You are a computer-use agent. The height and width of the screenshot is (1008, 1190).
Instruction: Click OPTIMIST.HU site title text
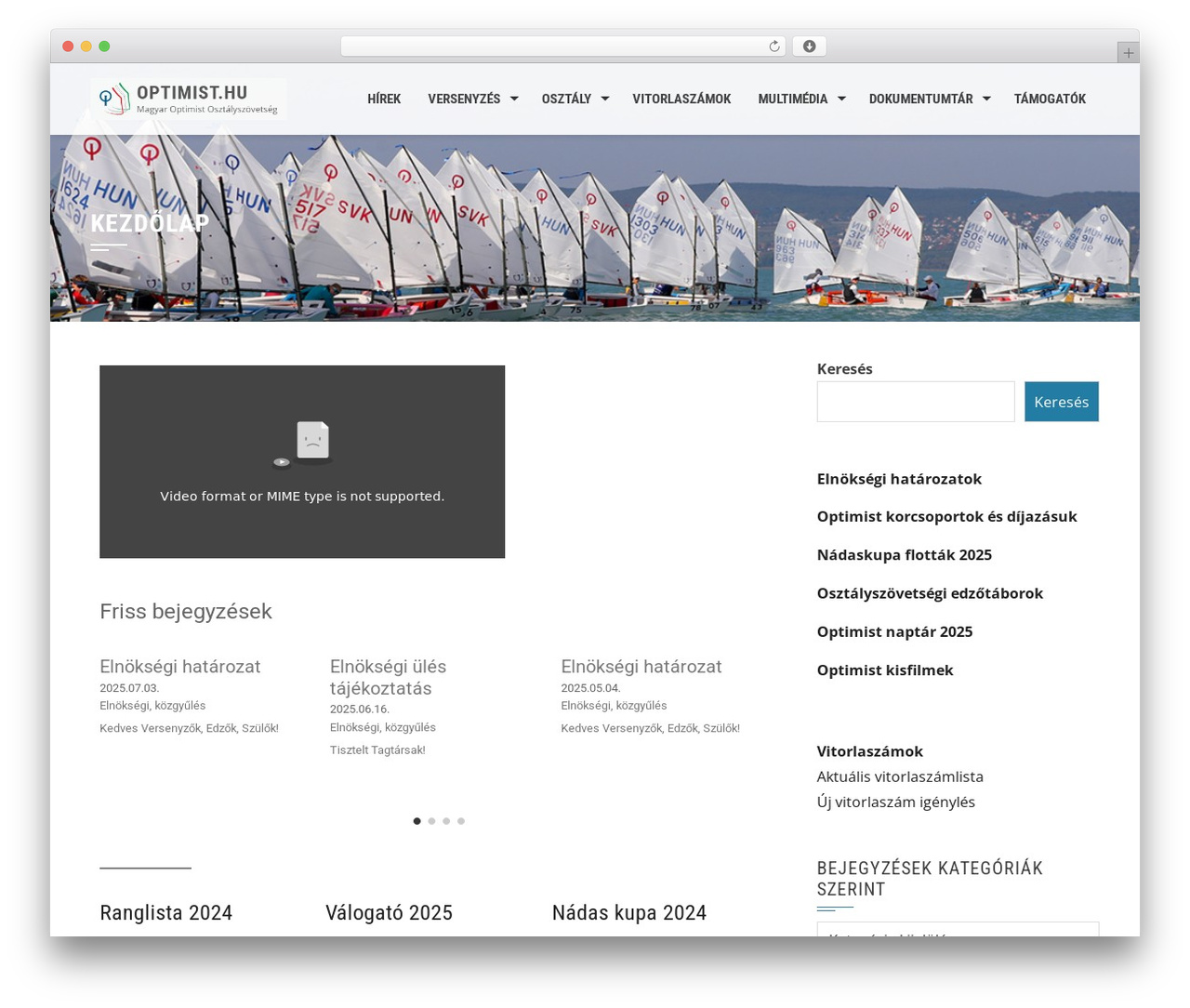click(192, 92)
